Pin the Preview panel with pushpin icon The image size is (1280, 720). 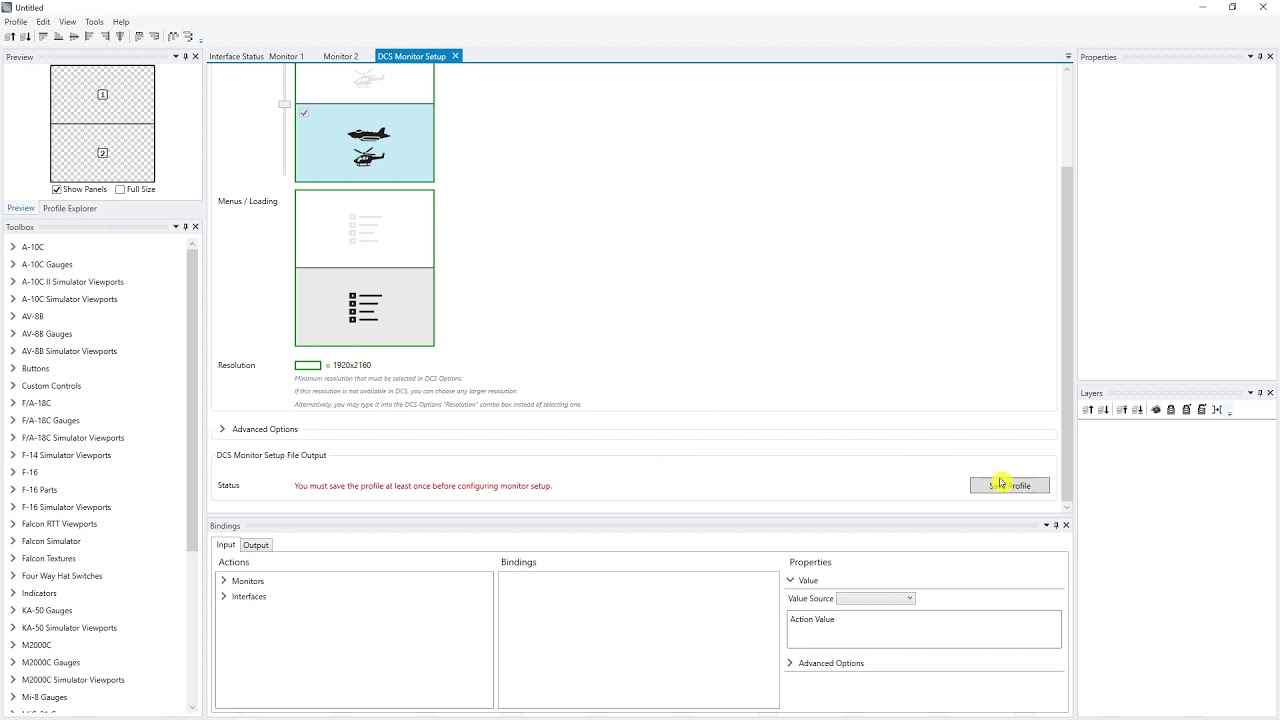tap(185, 57)
